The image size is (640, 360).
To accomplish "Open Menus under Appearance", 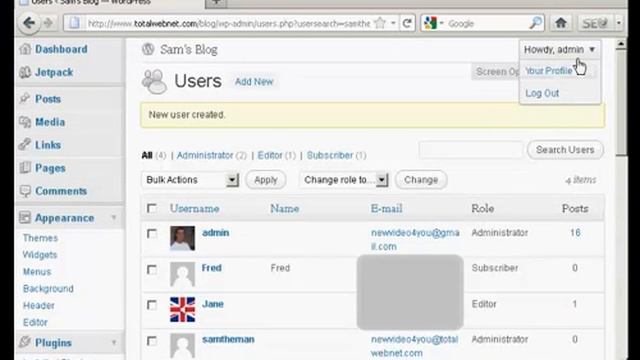I will 37,272.
